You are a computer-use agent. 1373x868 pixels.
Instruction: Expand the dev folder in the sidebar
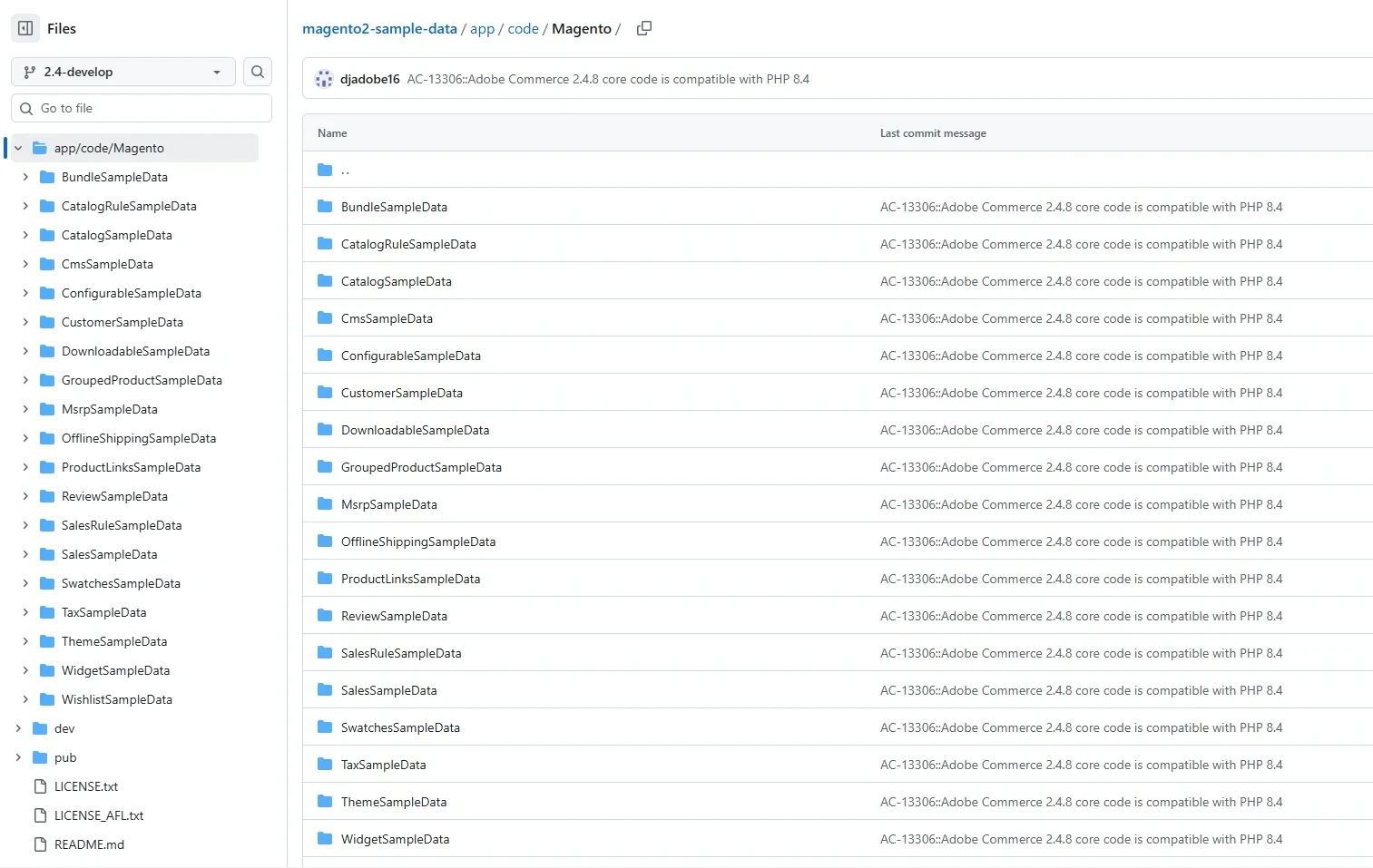(x=18, y=728)
